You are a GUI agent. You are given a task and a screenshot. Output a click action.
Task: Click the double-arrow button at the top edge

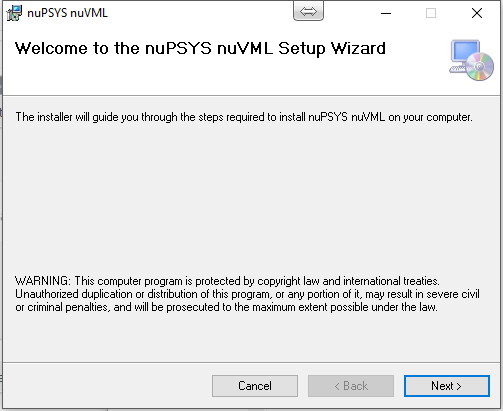pyautogui.click(x=308, y=11)
